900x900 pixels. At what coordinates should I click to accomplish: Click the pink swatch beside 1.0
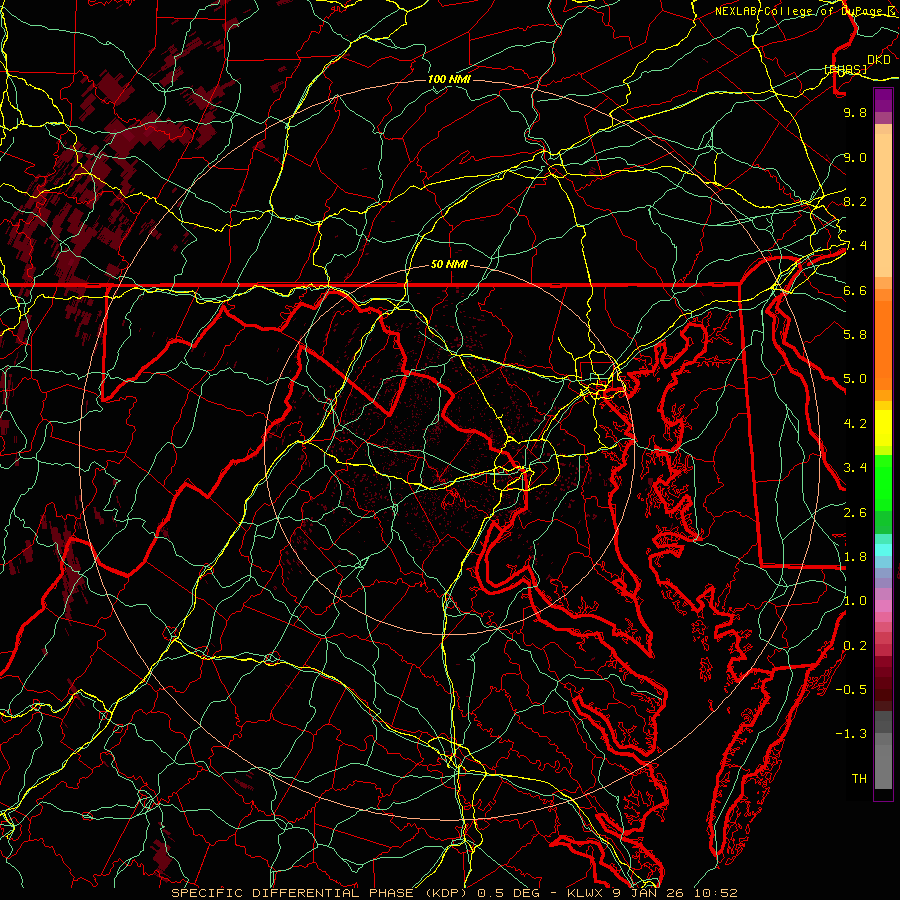883,606
